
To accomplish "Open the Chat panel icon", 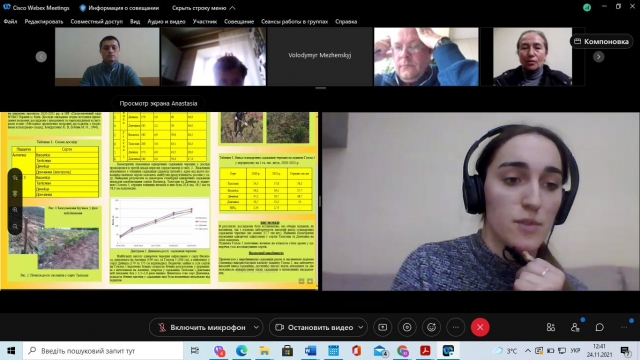I will (600, 327).
